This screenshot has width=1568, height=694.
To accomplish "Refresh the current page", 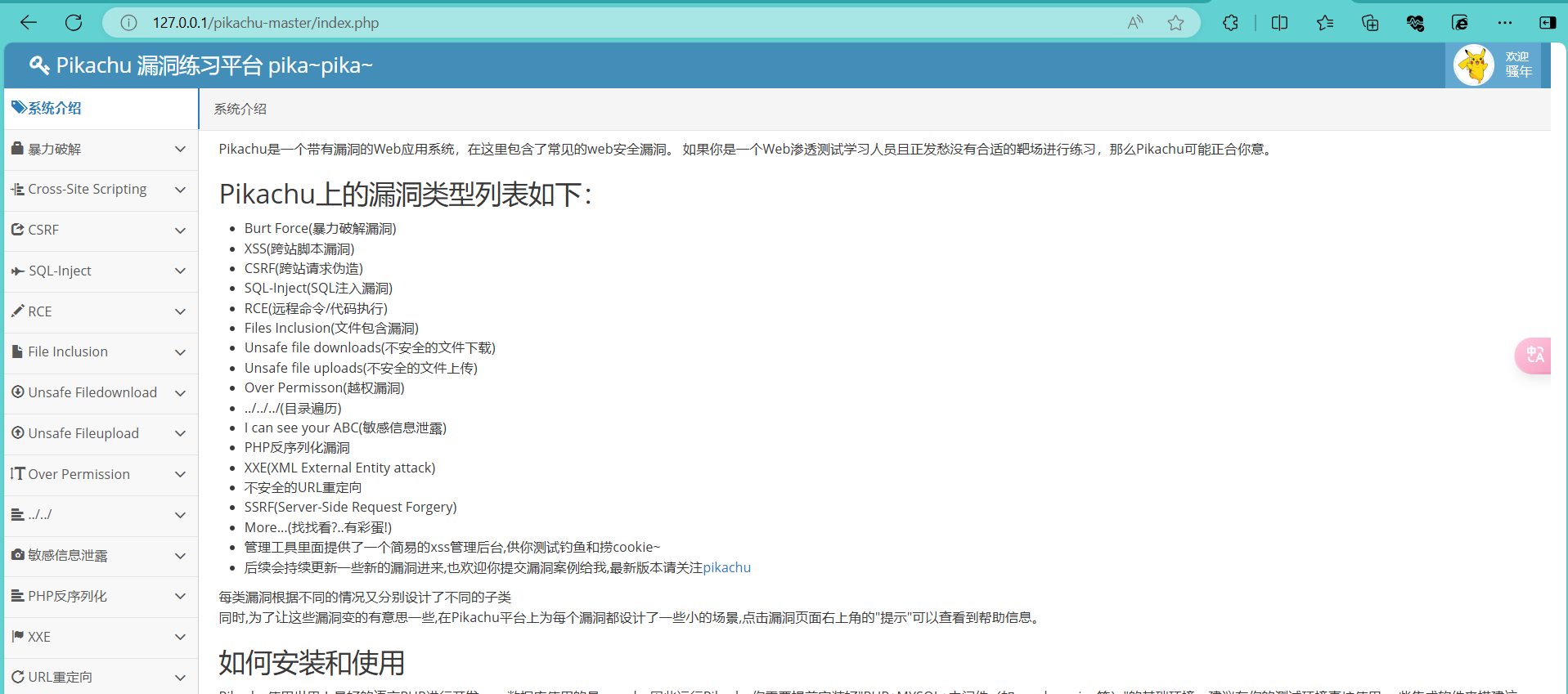I will (74, 23).
